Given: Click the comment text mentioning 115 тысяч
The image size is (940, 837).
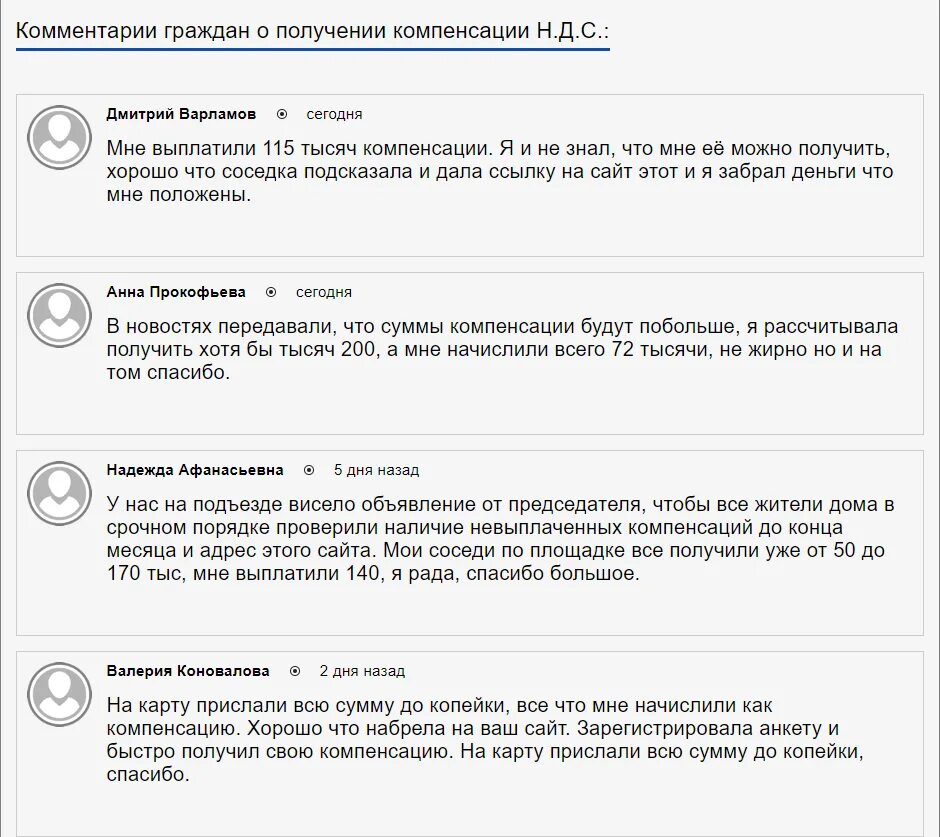Looking at the screenshot, I should [x=500, y=171].
